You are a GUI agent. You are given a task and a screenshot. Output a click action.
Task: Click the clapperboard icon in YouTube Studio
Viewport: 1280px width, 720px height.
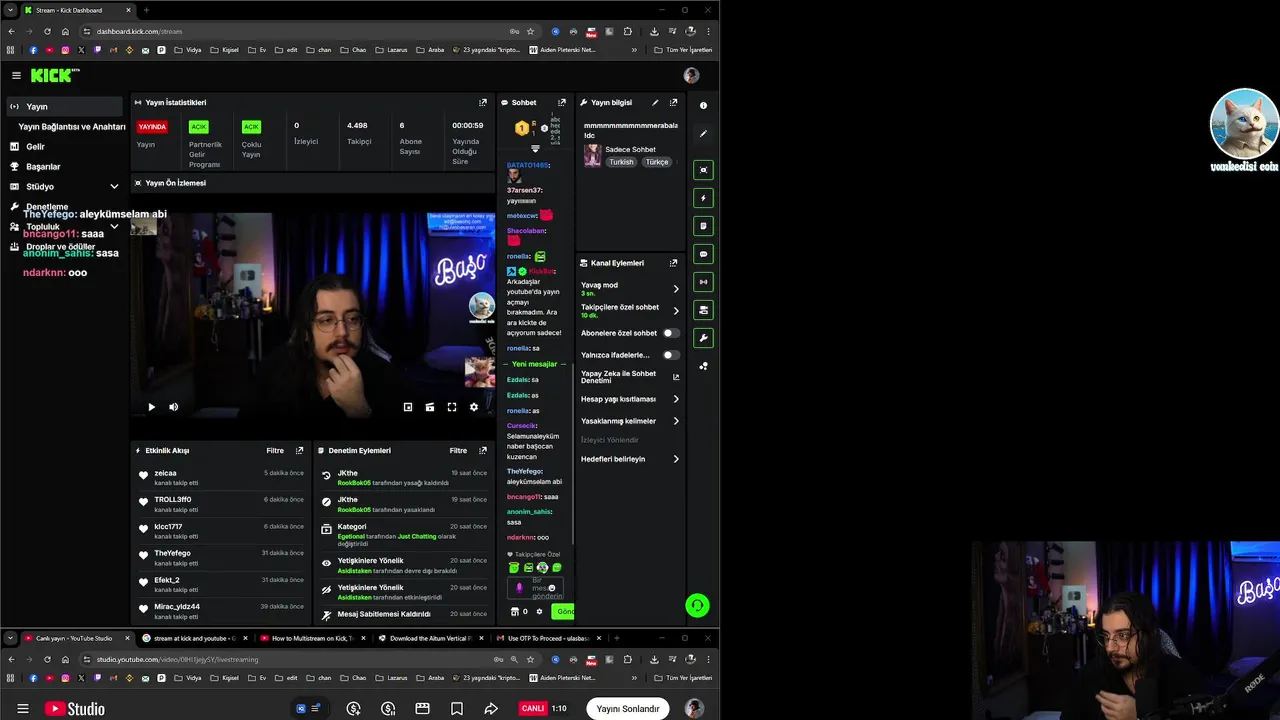pyautogui.click(x=422, y=708)
